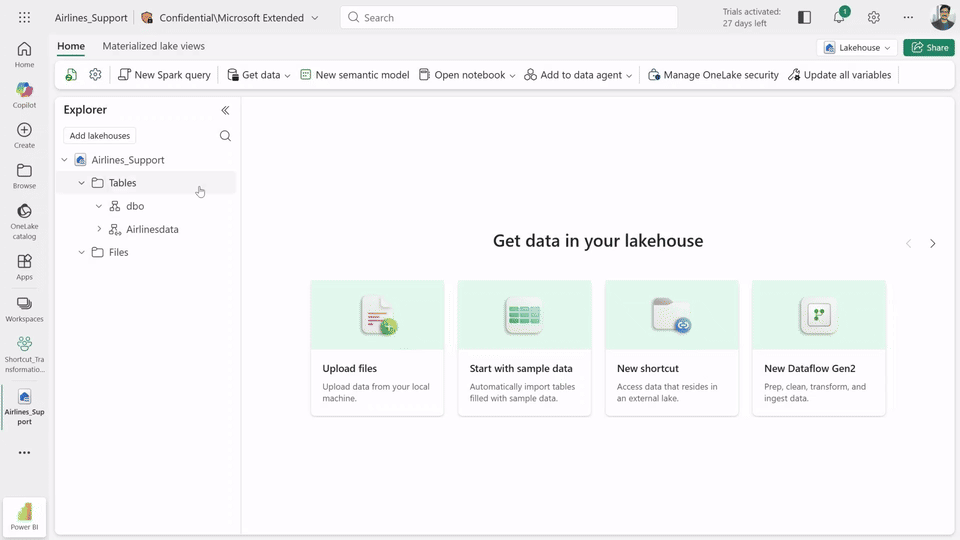
Task: Go to Home in the left rail
Action: point(24,54)
